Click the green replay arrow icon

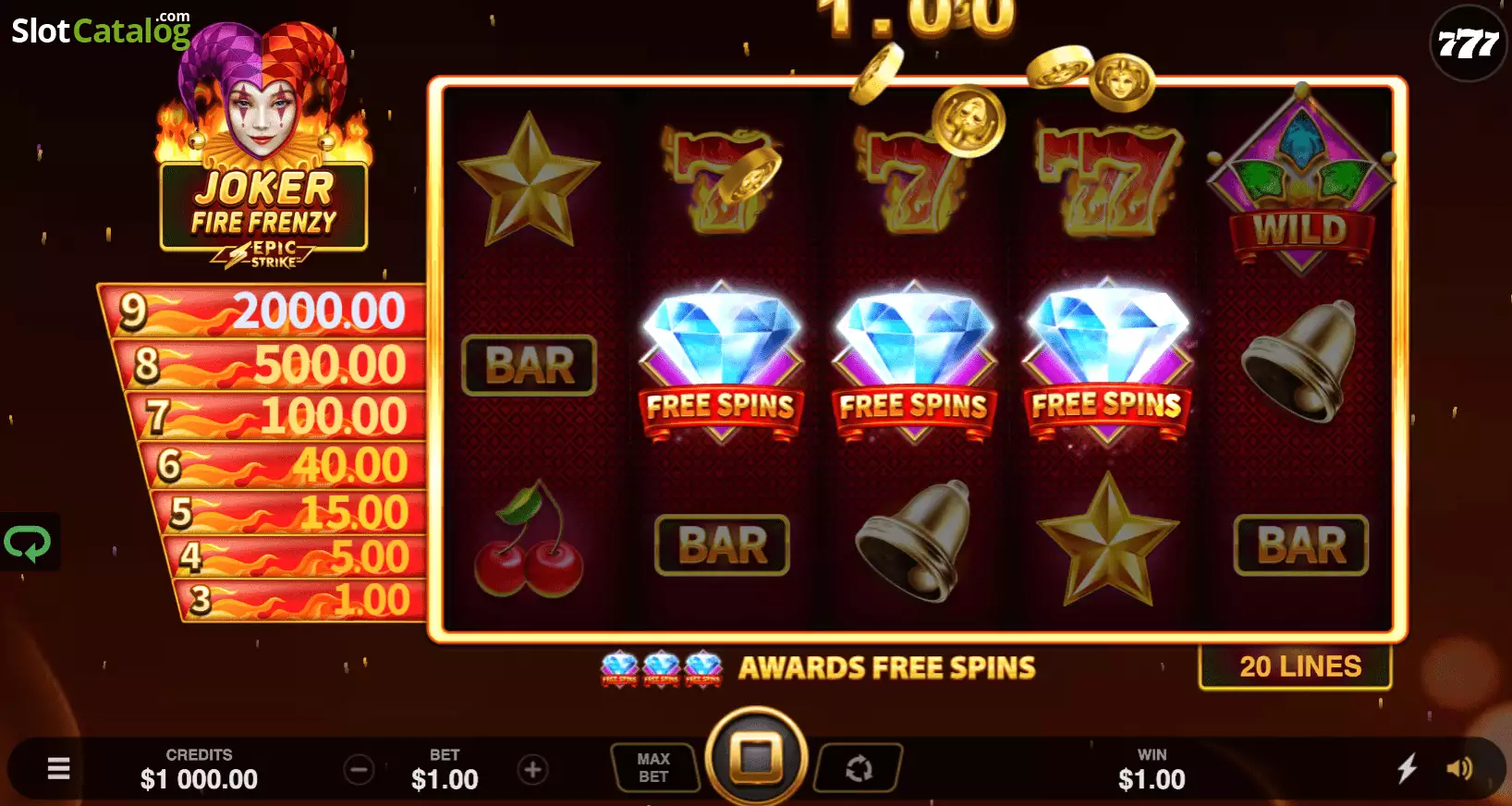(x=28, y=543)
